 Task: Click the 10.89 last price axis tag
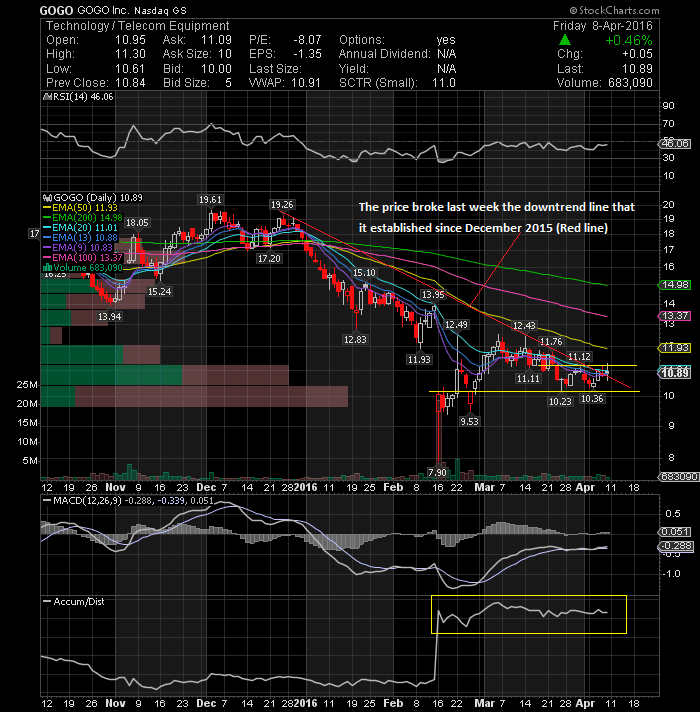[x=675, y=373]
